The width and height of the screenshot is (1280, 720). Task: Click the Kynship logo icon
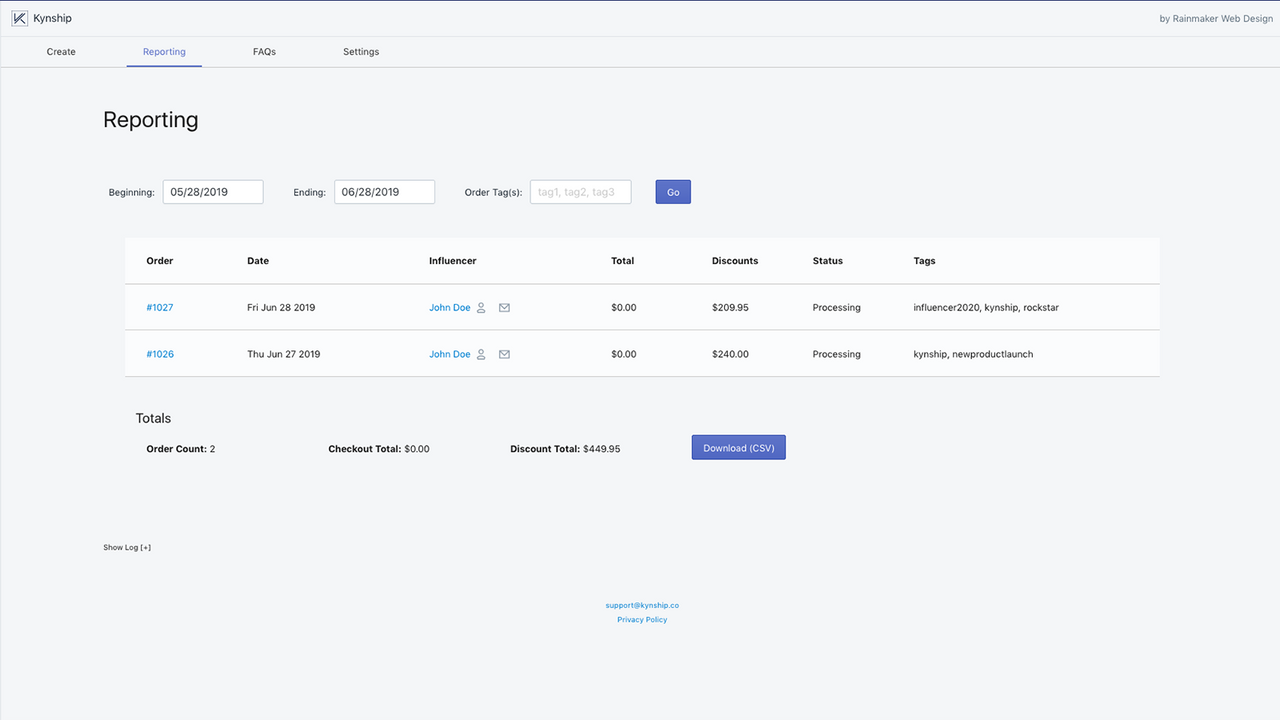[x=20, y=18]
